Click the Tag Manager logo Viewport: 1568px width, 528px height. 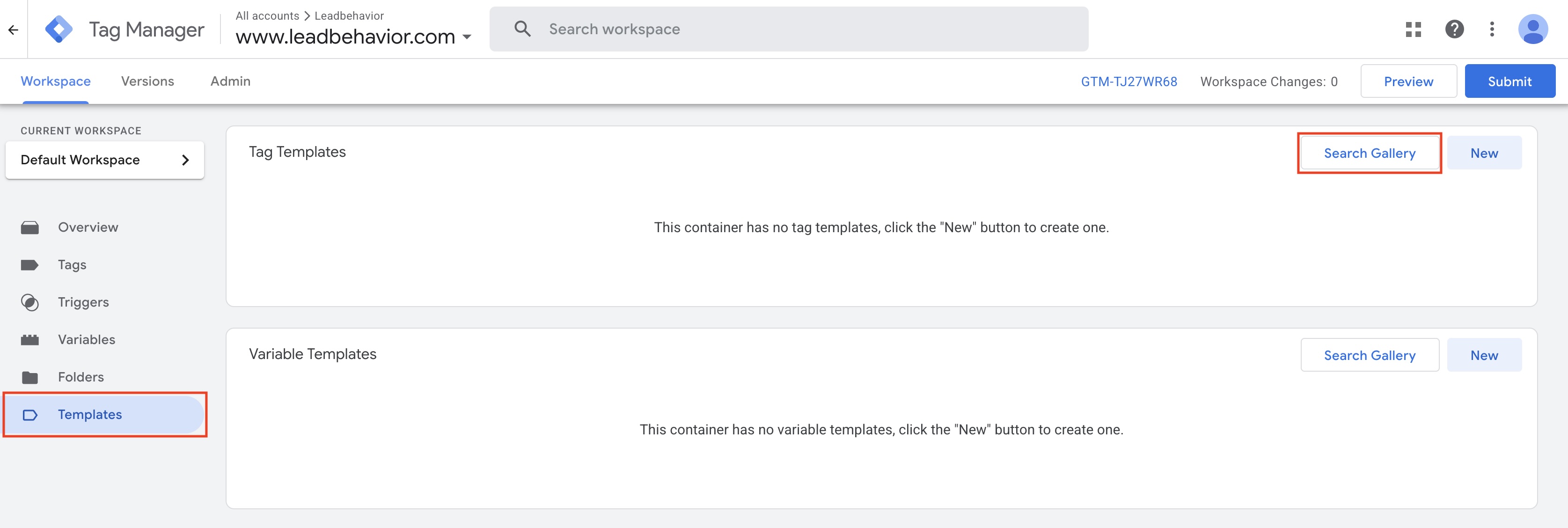[x=59, y=29]
